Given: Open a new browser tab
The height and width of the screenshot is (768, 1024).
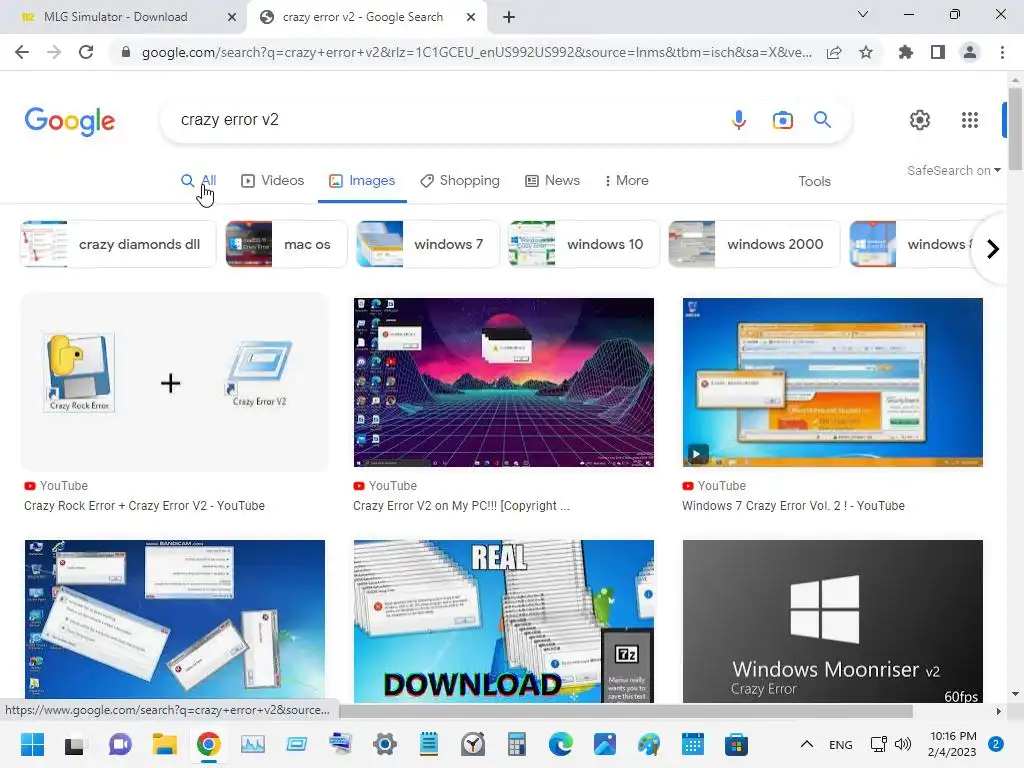Looking at the screenshot, I should click(x=509, y=17).
